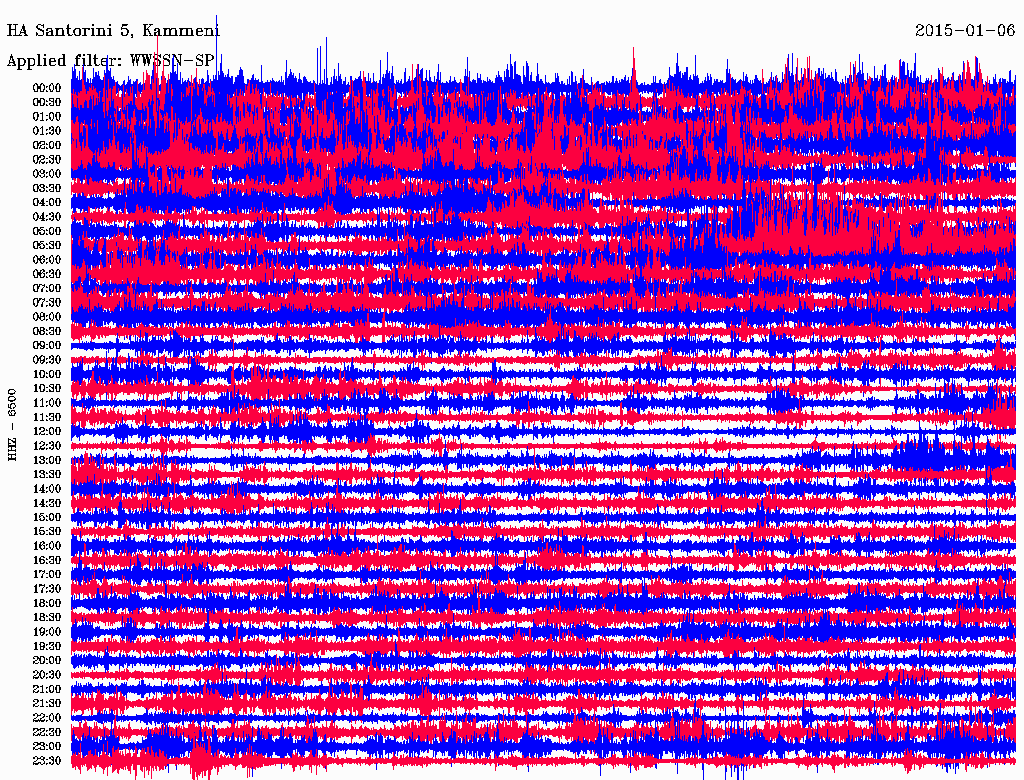Select the 19:30 time label

coord(47,646)
